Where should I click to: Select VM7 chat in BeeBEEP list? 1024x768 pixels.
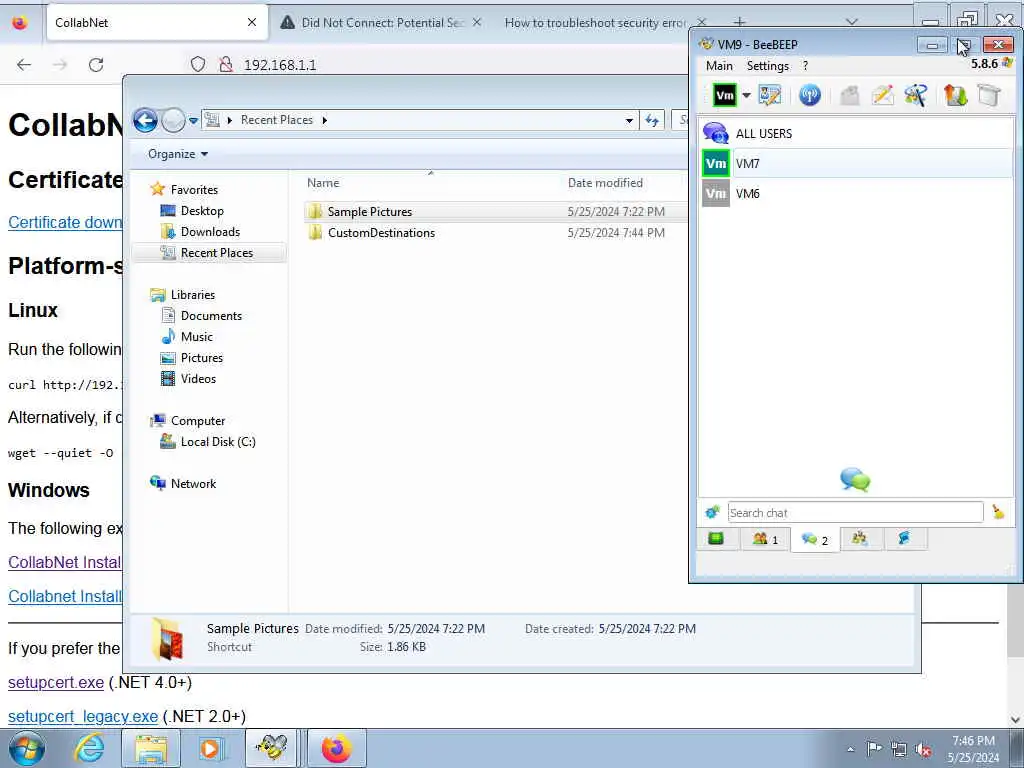coord(856,163)
